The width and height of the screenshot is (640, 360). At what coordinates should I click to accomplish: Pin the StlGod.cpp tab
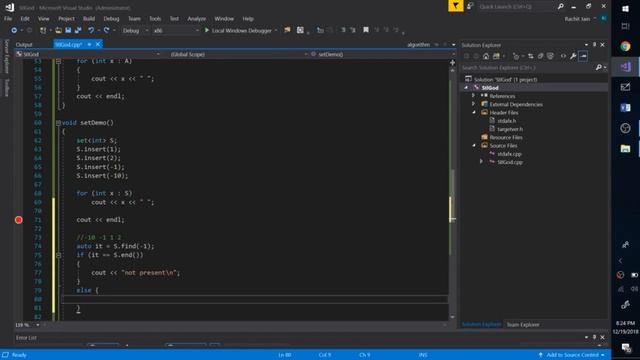(89, 44)
